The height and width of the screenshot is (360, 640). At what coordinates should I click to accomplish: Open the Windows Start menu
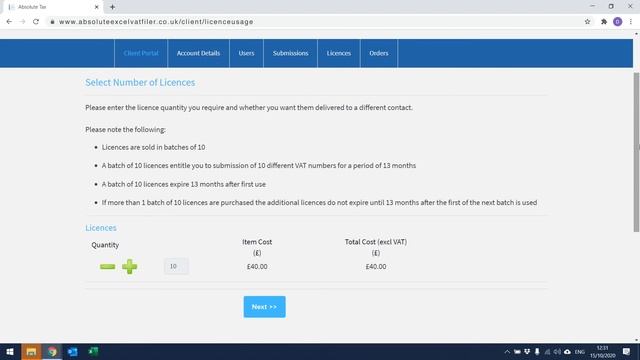click(10, 351)
